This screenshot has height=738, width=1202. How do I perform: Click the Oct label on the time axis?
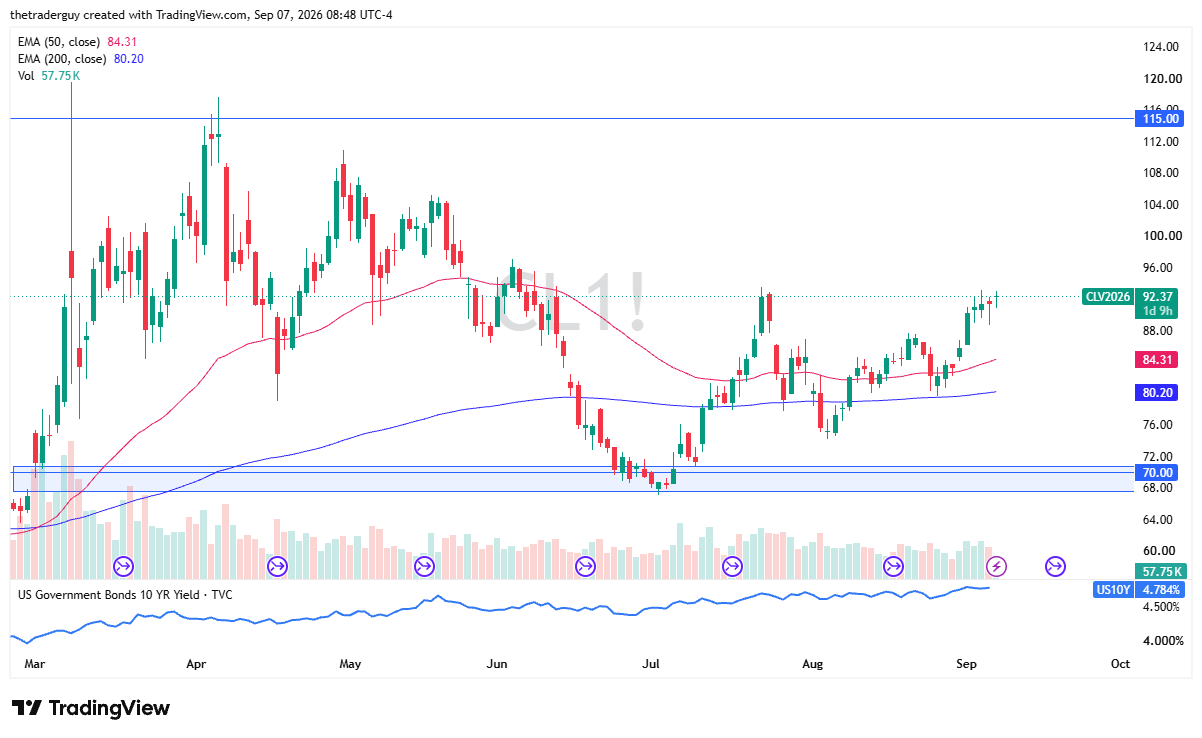coord(1120,664)
